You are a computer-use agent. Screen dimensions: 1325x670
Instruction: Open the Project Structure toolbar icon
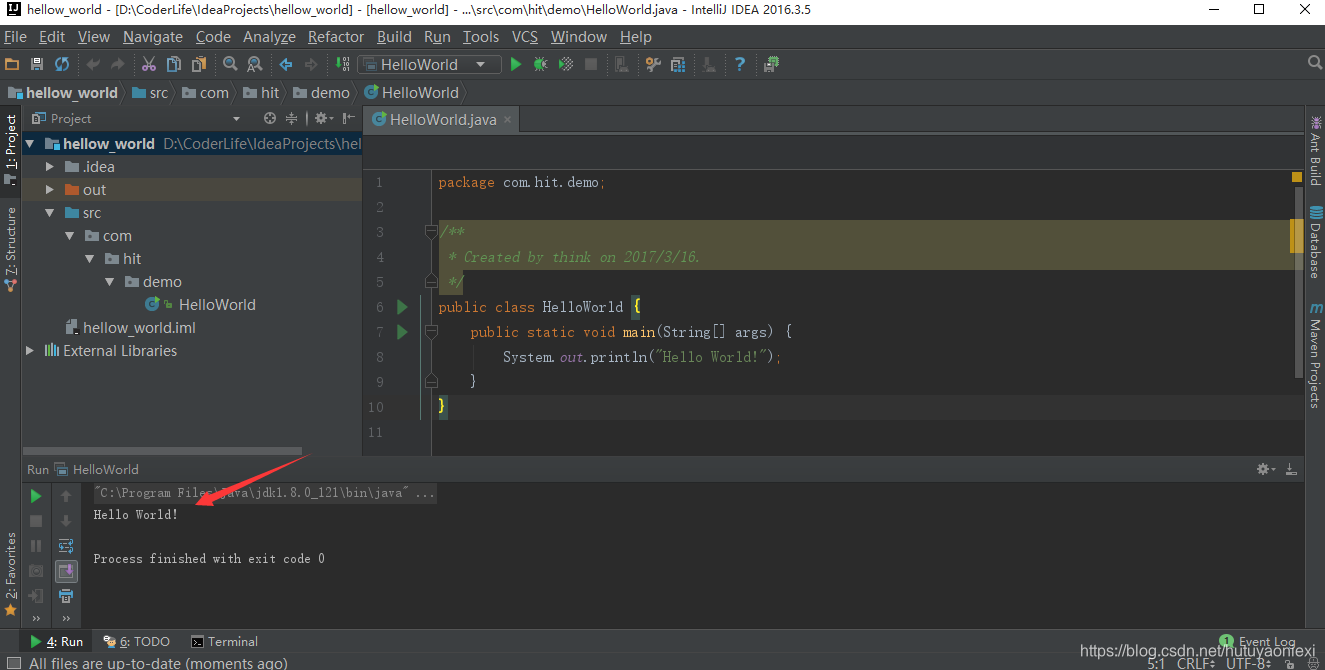[678, 64]
